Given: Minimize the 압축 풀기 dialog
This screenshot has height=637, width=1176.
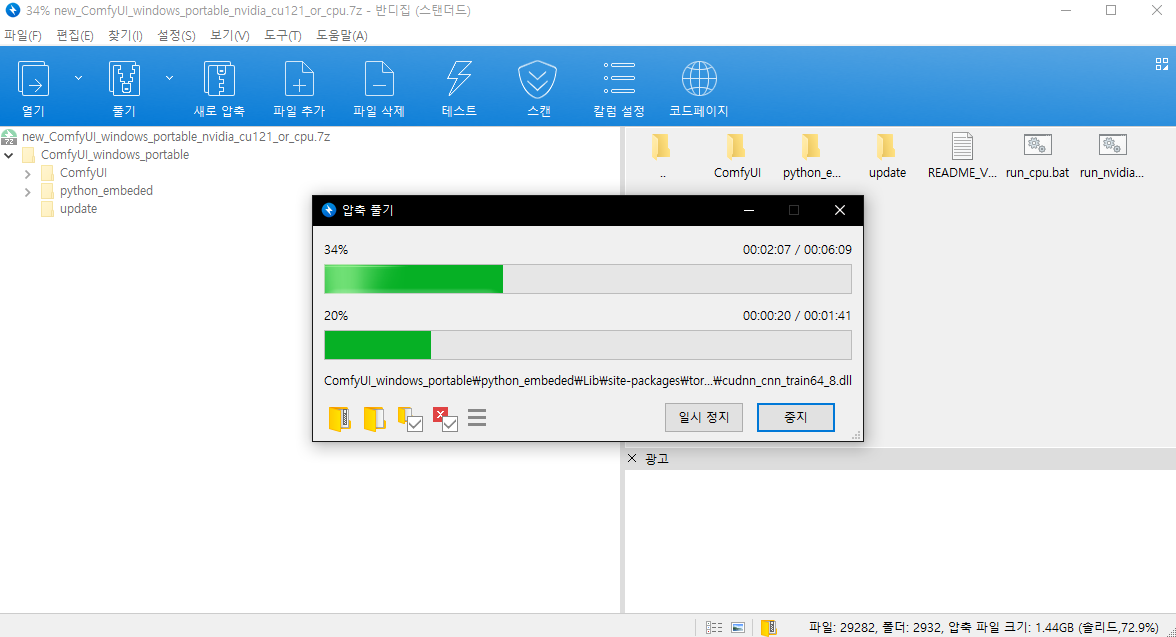Looking at the screenshot, I should [748, 210].
